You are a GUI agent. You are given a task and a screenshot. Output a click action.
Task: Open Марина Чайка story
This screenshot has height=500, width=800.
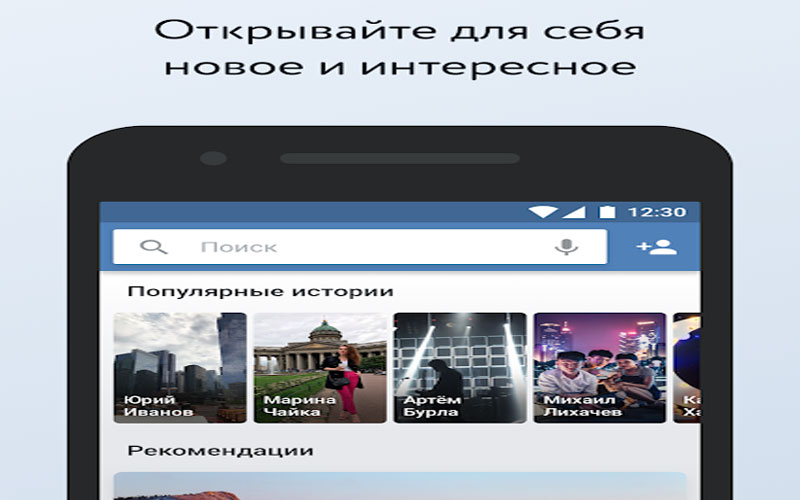click(x=320, y=368)
